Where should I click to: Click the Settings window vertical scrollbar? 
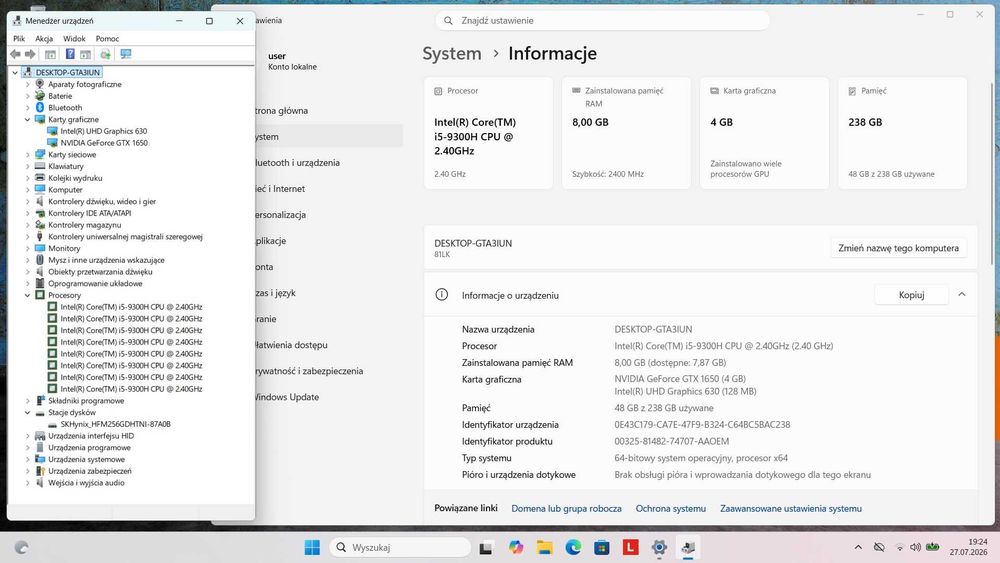coord(992,173)
